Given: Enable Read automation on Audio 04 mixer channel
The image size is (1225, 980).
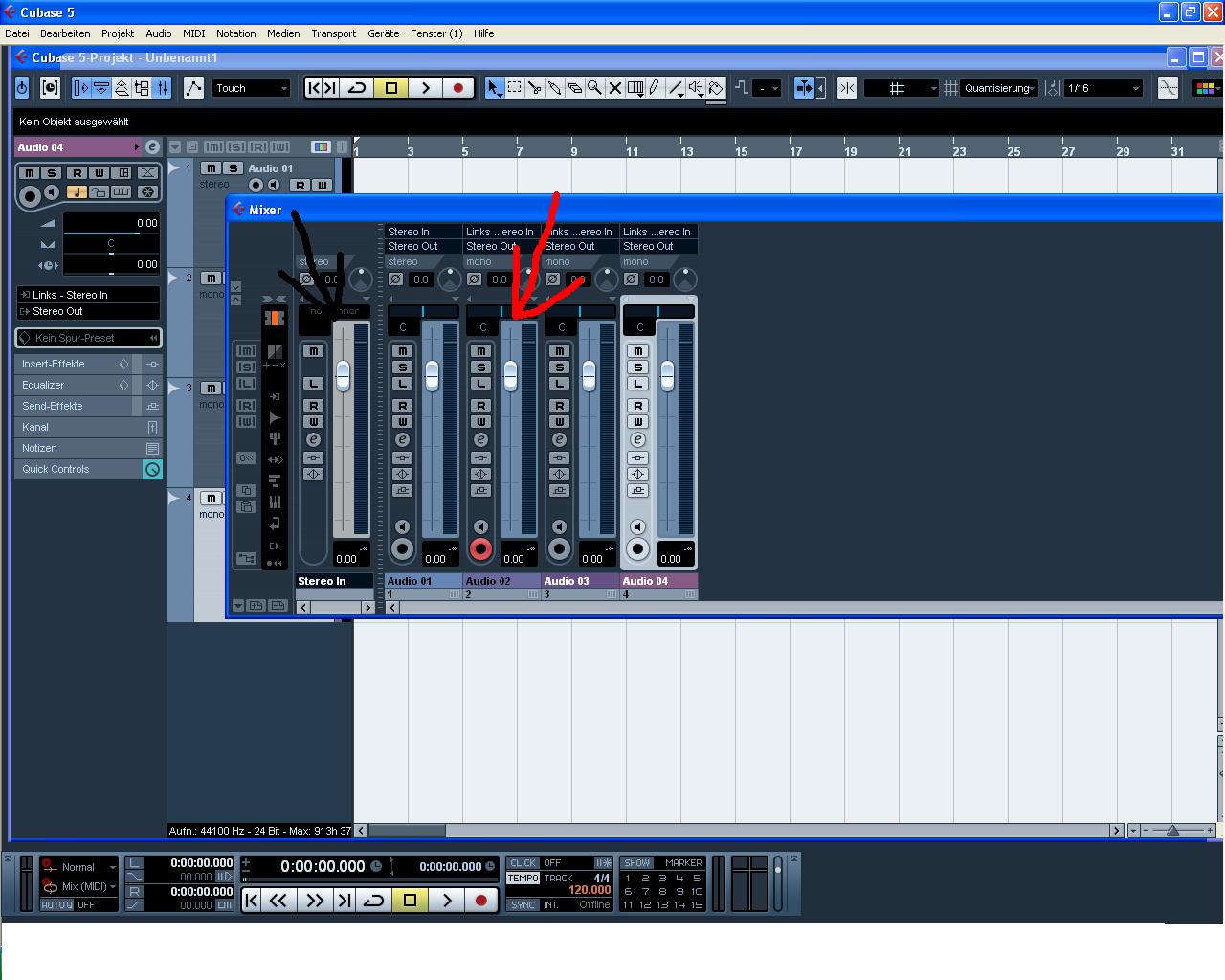Looking at the screenshot, I should (638, 406).
